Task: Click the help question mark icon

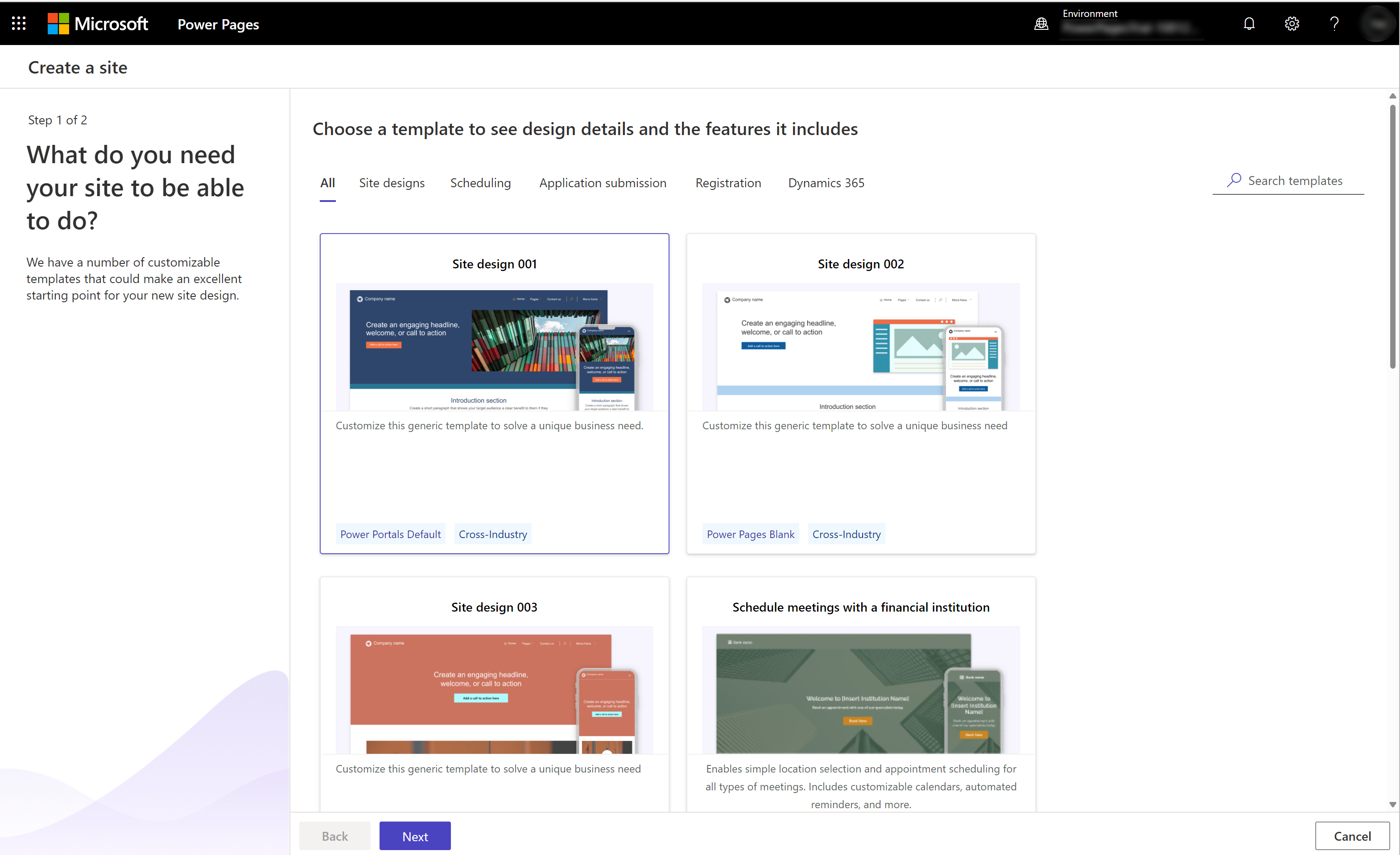Action: click(x=1334, y=23)
